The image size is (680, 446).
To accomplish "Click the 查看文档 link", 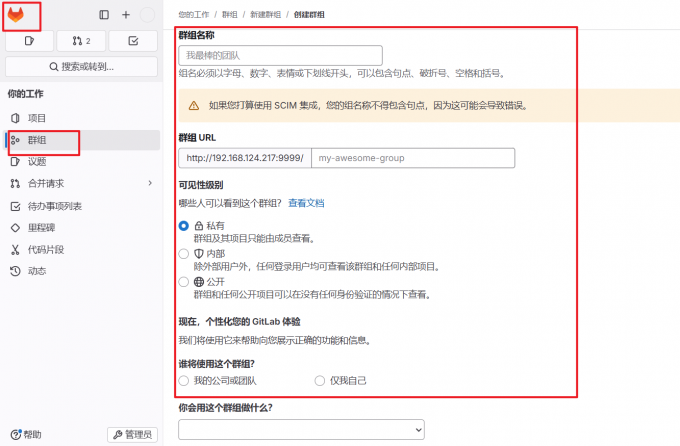I will [x=306, y=203].
